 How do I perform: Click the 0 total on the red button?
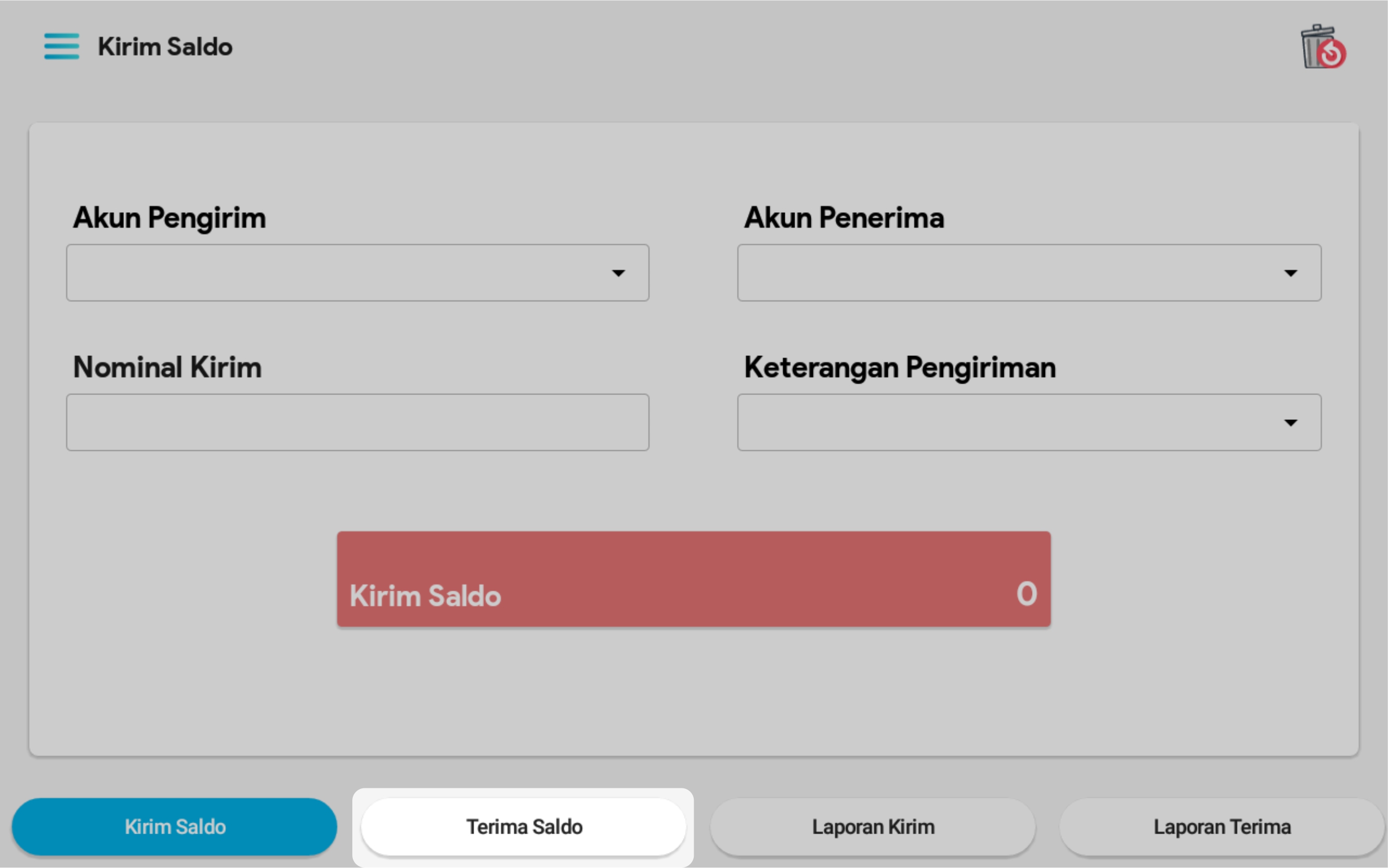pos(1026,594)
